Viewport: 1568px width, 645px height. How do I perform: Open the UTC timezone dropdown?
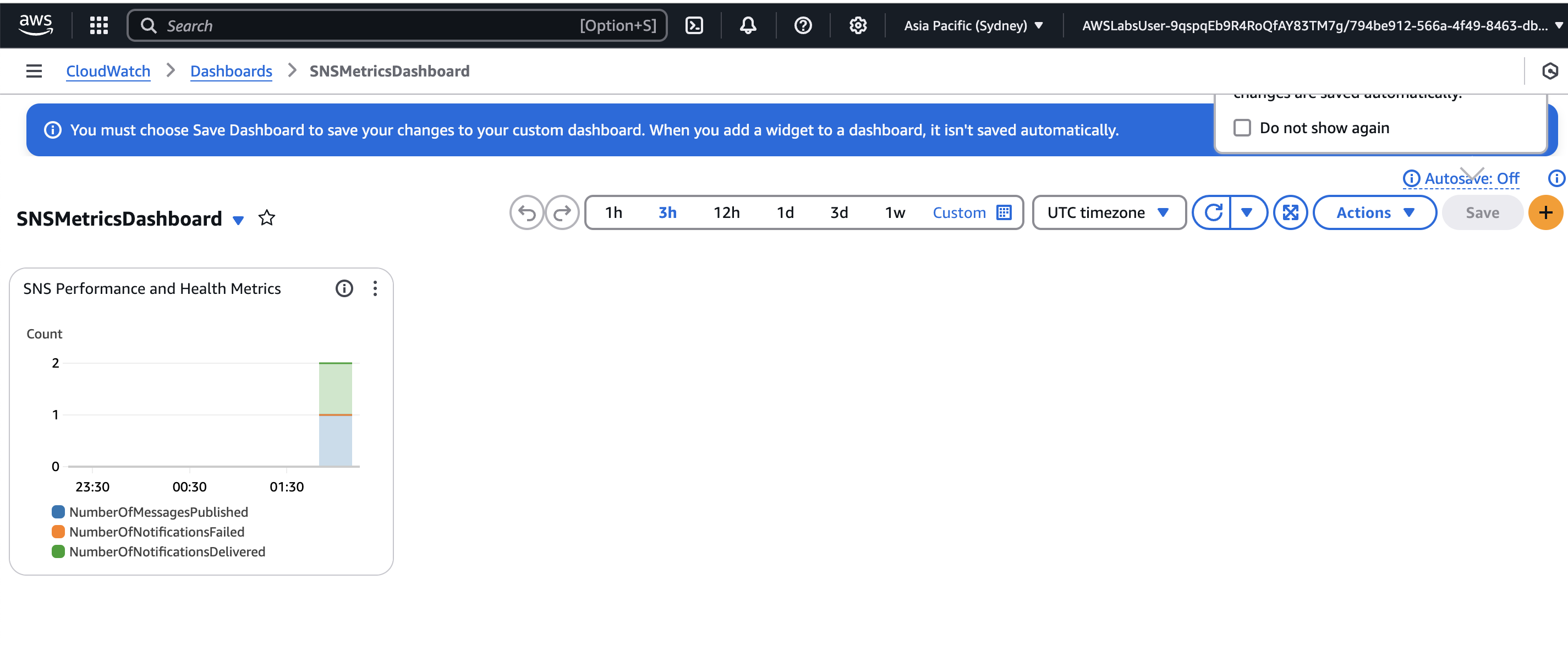tap(1109, 212)
